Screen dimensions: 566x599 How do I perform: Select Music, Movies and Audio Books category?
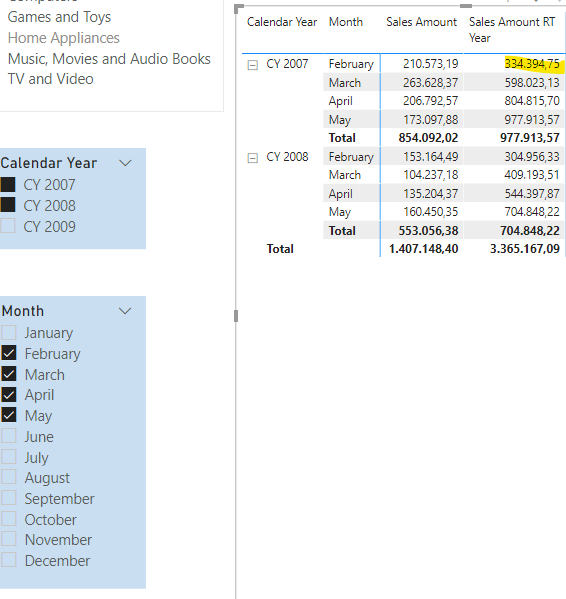point(109,59)
